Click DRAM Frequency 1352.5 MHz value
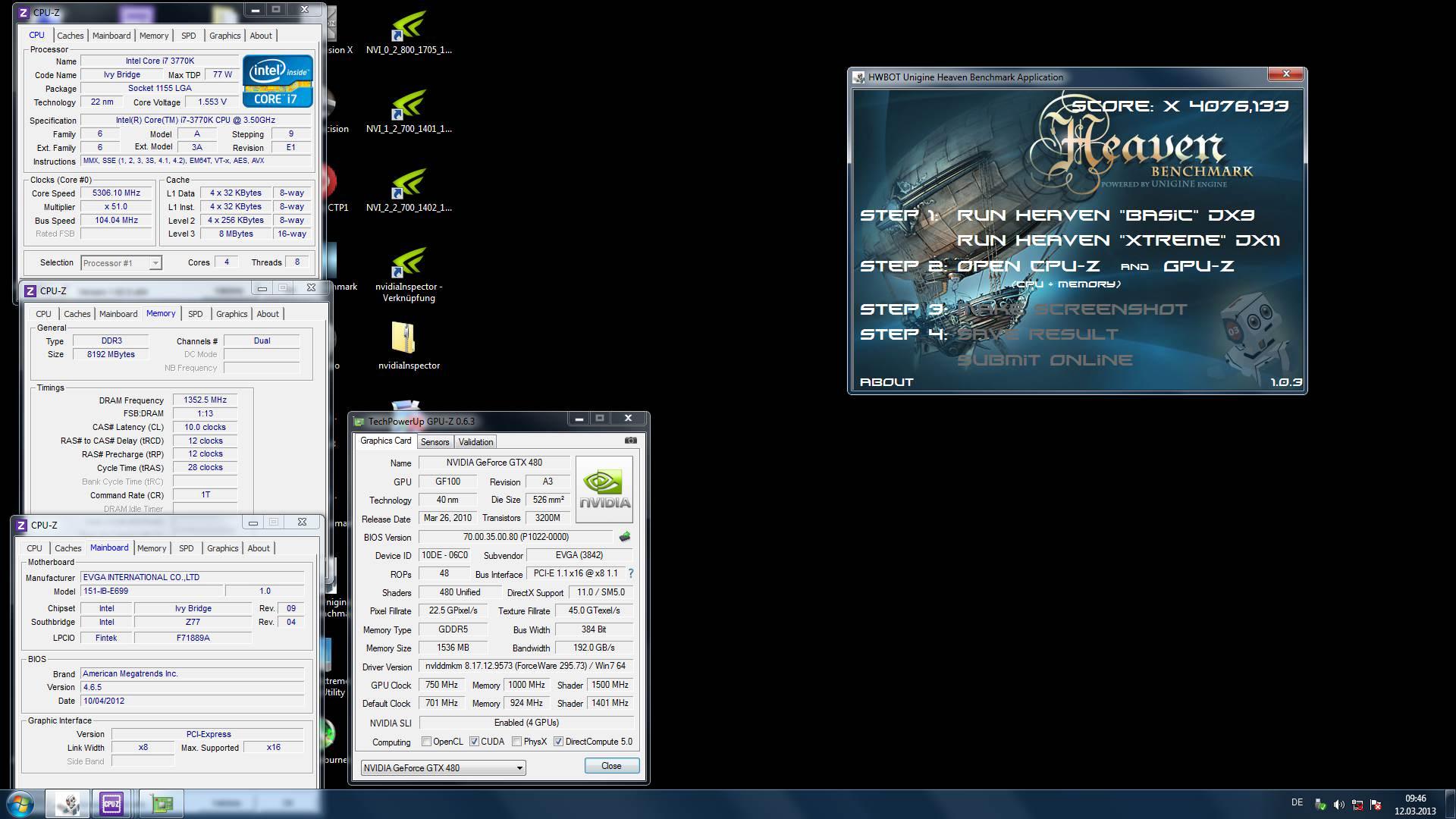This screenshot has width=1456, height=819. 205,400
